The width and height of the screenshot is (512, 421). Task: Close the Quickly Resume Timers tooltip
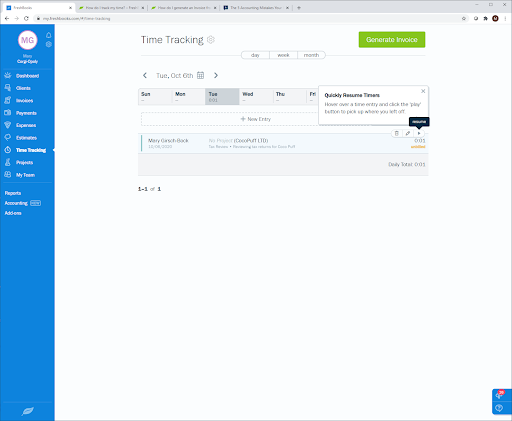coord(423,91)
